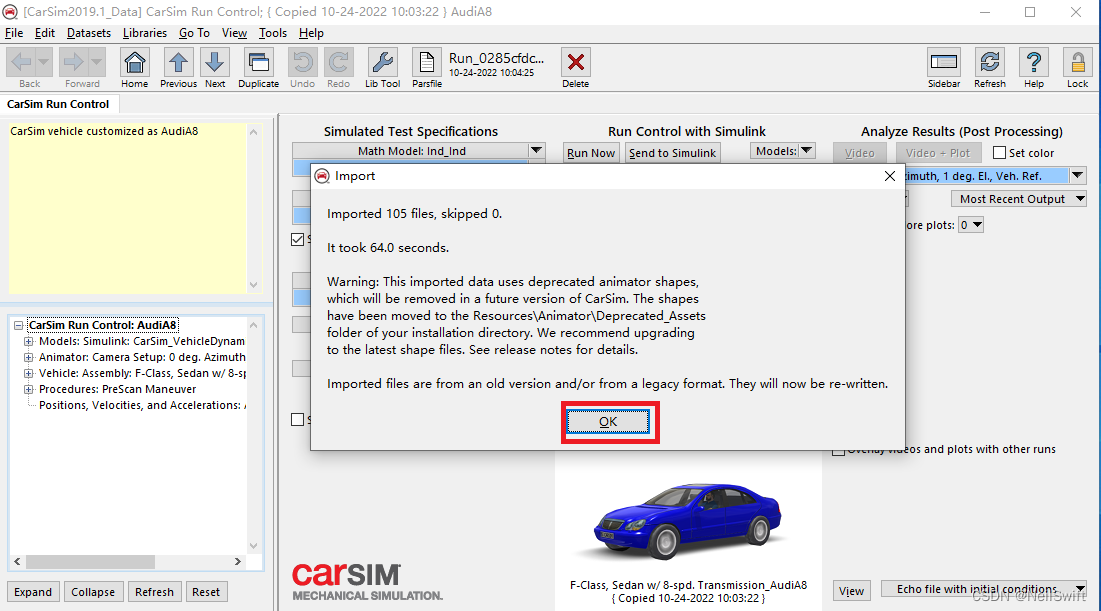Expand the Procedures: PreScan Maneuver node

click(29, 389)
